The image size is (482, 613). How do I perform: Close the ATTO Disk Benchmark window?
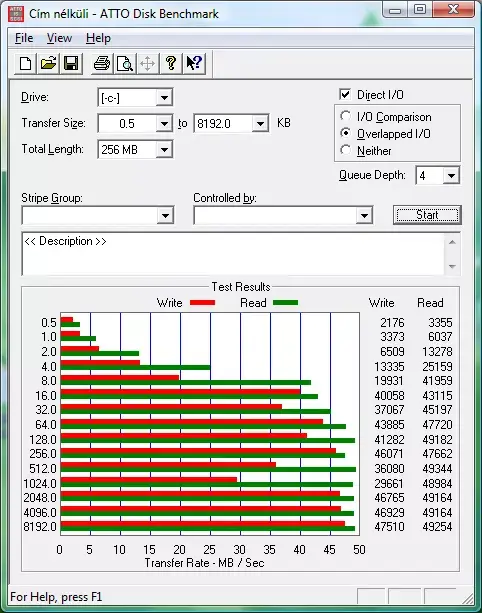click(453, 10)
